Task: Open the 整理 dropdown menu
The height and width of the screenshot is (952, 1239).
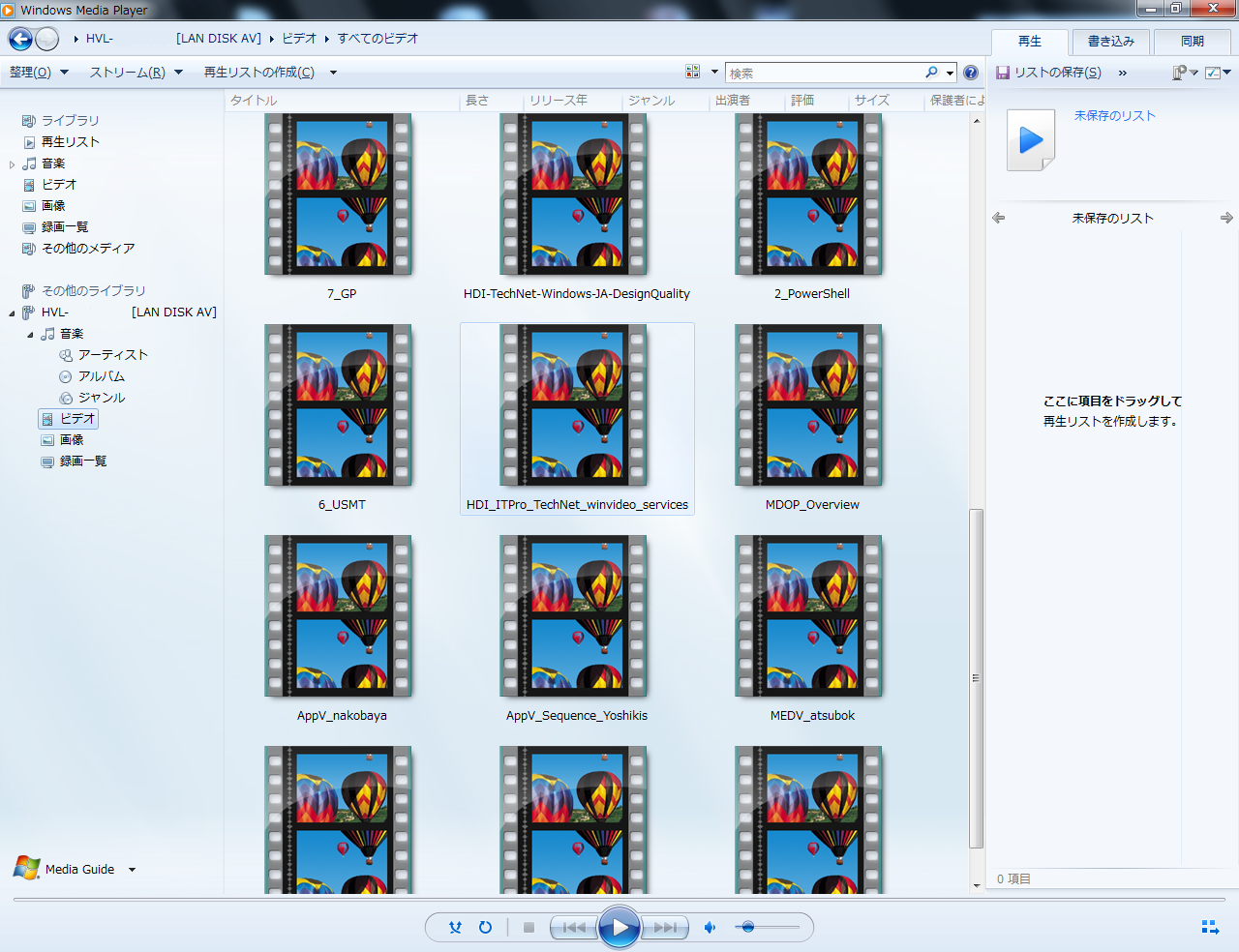Action: (39, 73)
